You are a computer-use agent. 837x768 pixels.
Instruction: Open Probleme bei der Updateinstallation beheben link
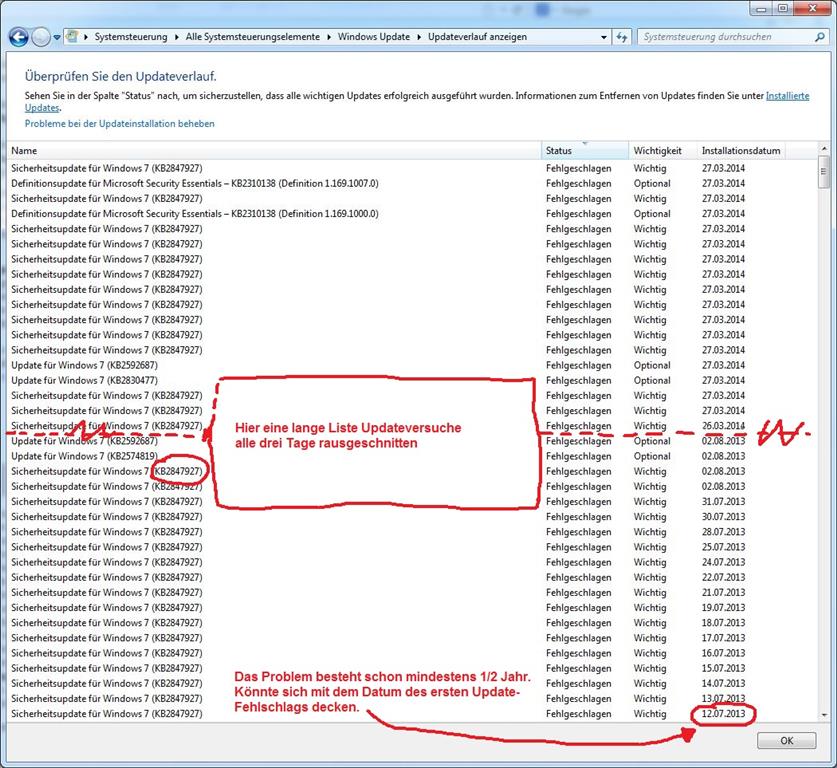pyautogui.click(x=120, y=123)
